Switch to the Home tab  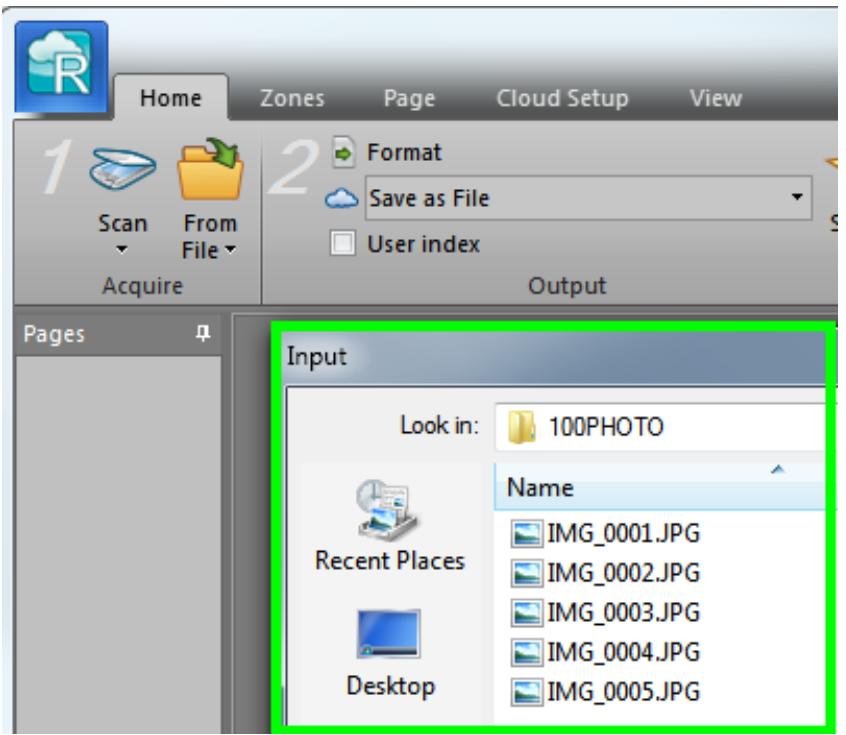coord(170,98)
